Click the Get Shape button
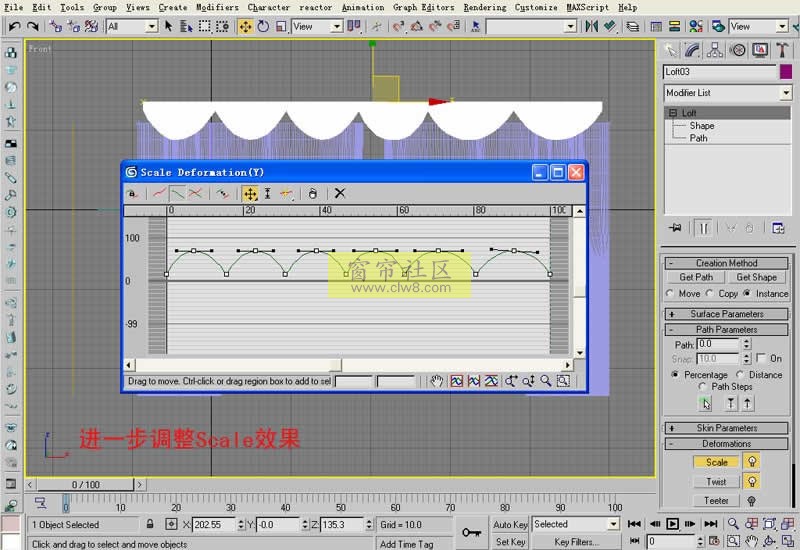 (757, 277)
